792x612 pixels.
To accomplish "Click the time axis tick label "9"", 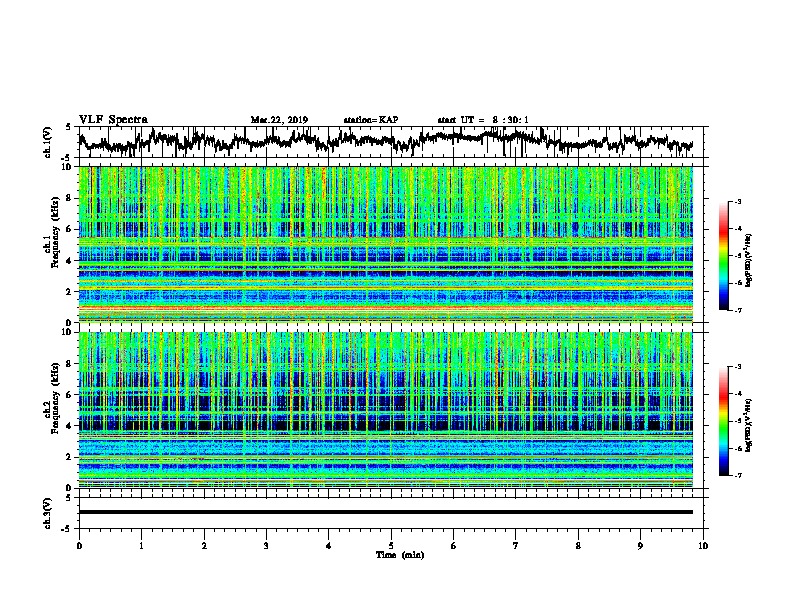I will point(640,546).
